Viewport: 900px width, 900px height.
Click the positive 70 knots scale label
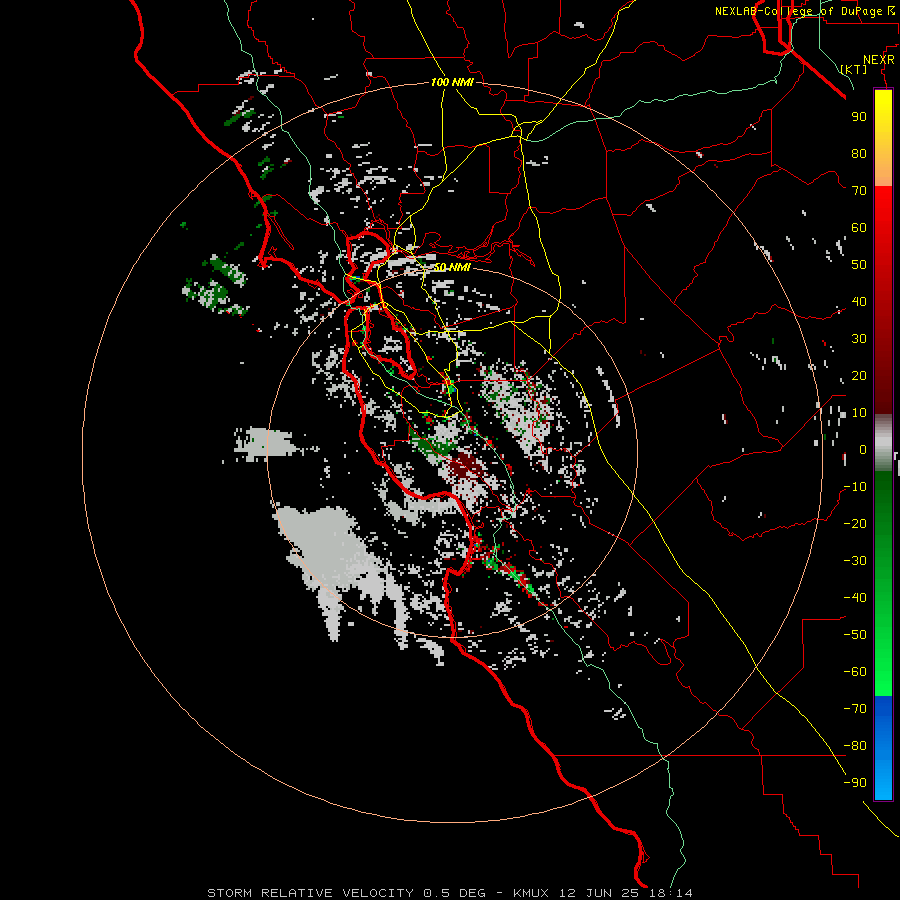pyautogui.click(x=859, y=191)
